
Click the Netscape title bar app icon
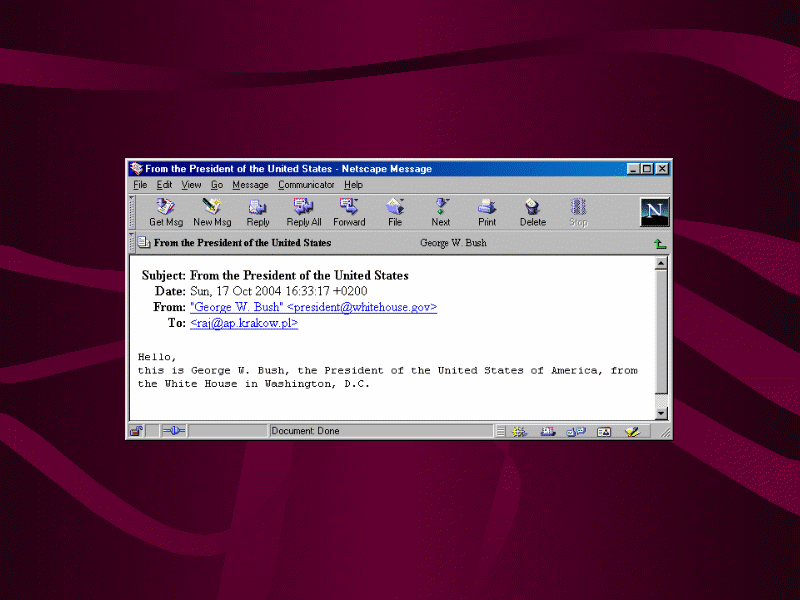136,168
